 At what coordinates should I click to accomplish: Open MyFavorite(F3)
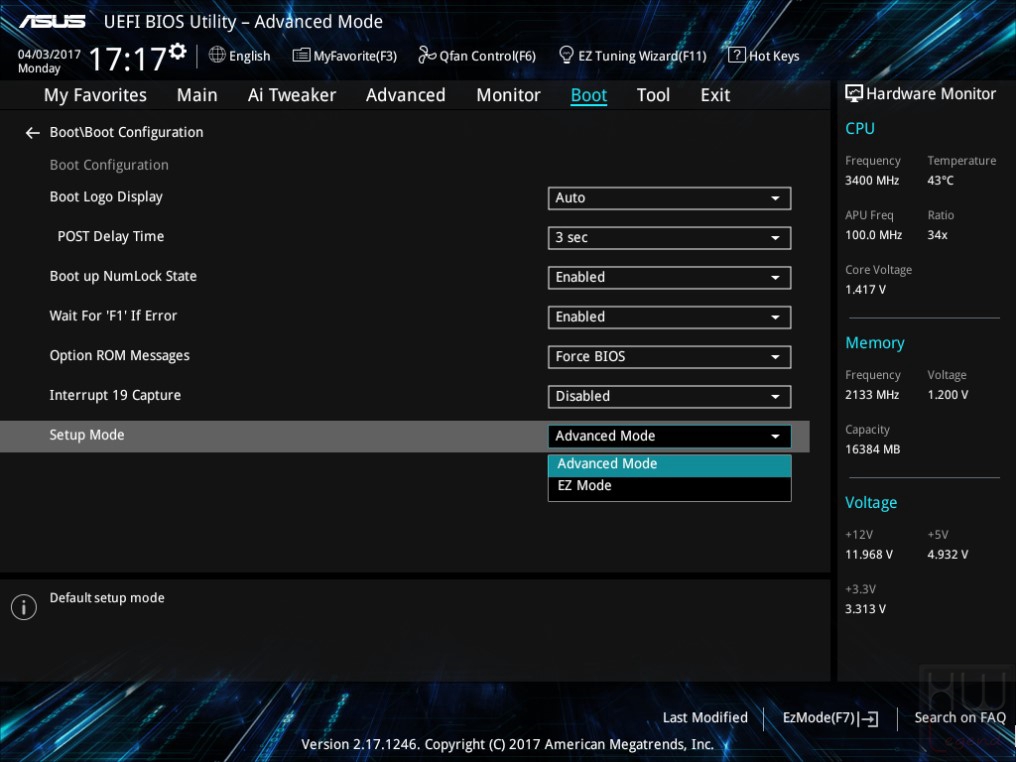(x=345, y=56)
